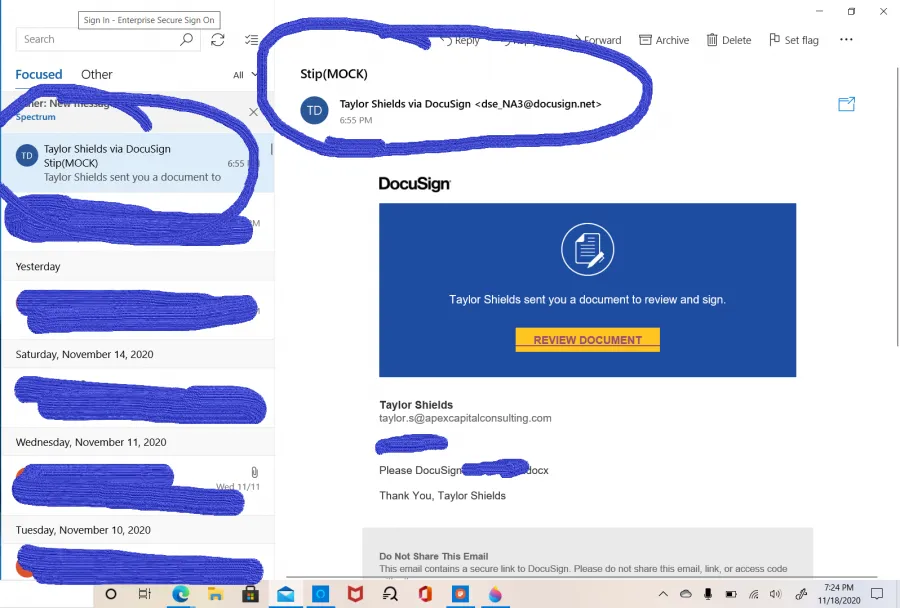Set flag on the open email
The height and width of the screenshot is (608, 900).
click(794, 40)
